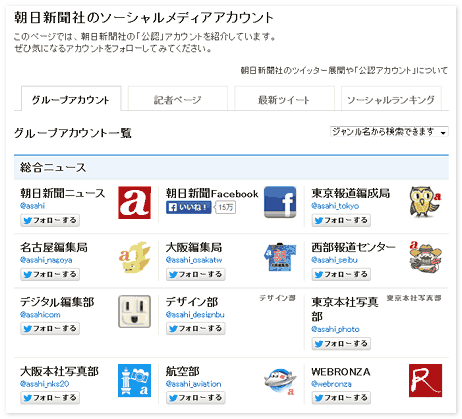The image size is (462, 419).
Task: Open the @asahicom handle link
Action: (x=40, y=314)
